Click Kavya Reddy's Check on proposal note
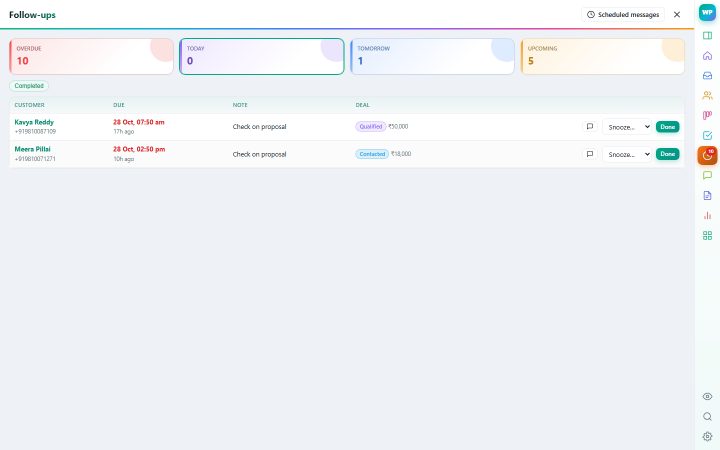 click(x=259, y=127)
